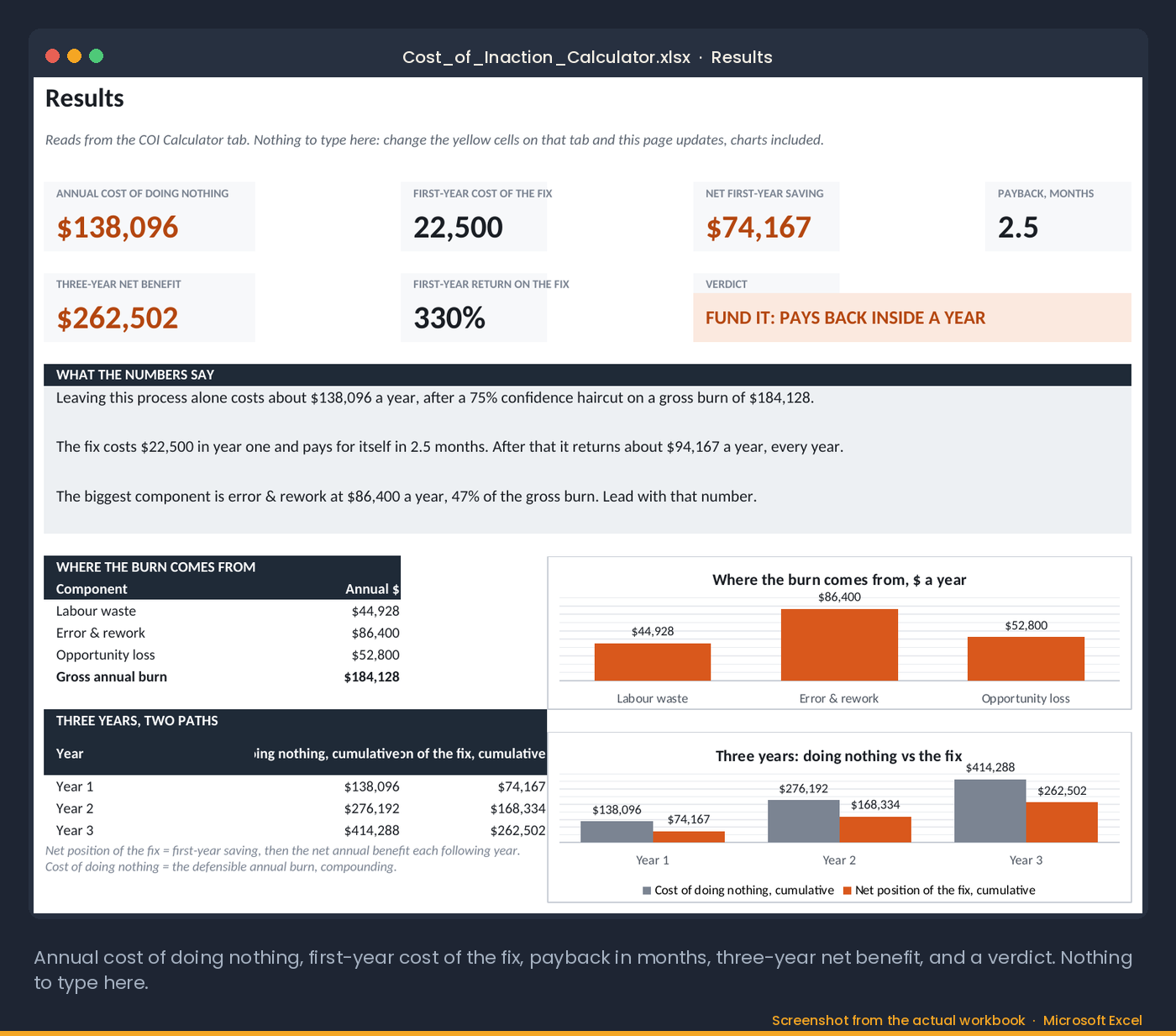Click the Error & rework bar in the chart
The height and width of the screenshot is (1036, 1176).
[839, 644]
